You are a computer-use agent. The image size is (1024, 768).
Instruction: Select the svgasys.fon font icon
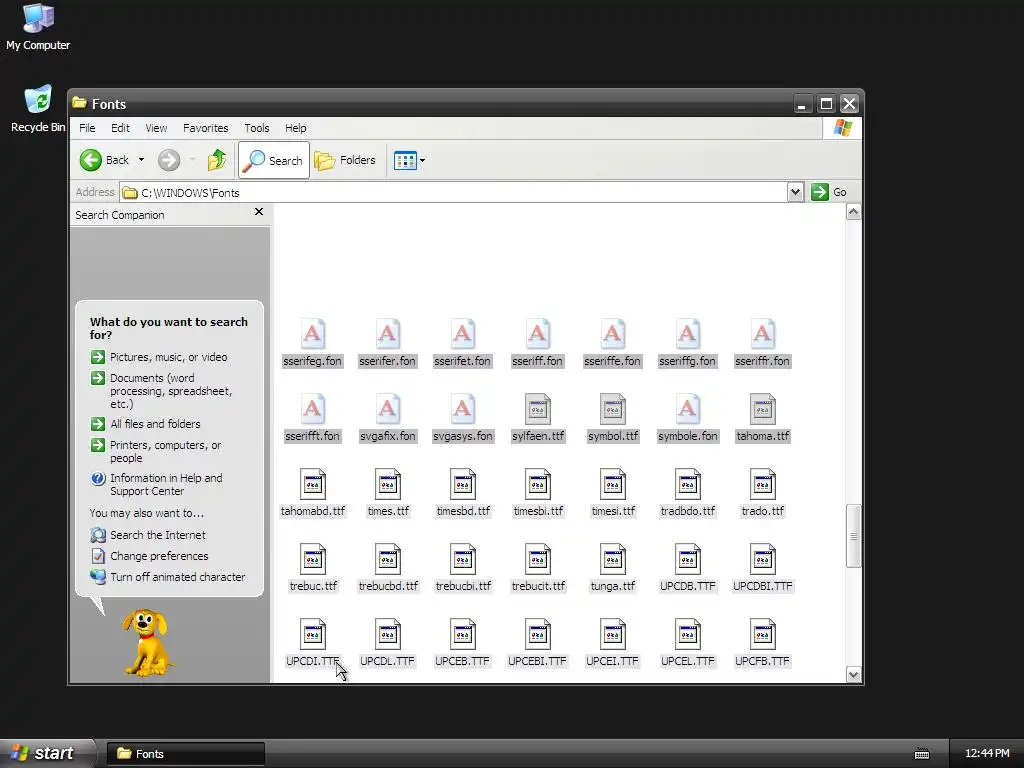pos(462,409)
